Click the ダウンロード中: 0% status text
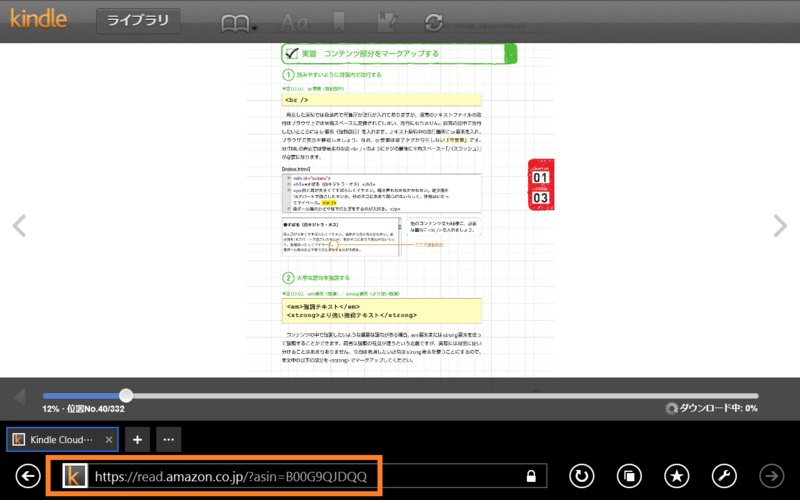Image resolution: width=800 pixels, height=500 pixels. pos(718,408)
